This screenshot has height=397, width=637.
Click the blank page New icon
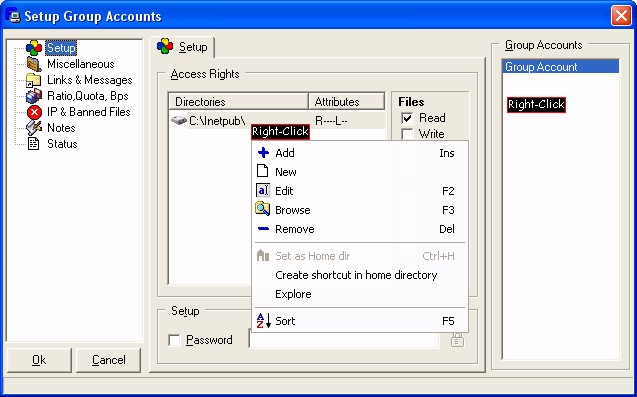pos(262,171)
